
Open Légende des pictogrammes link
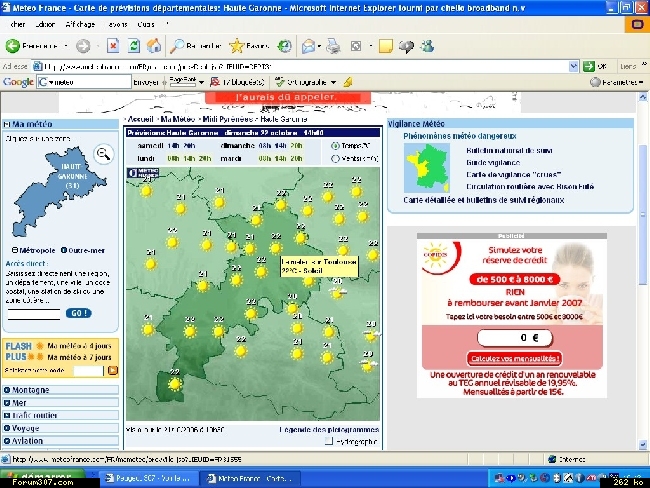click(x=329, y=430)
